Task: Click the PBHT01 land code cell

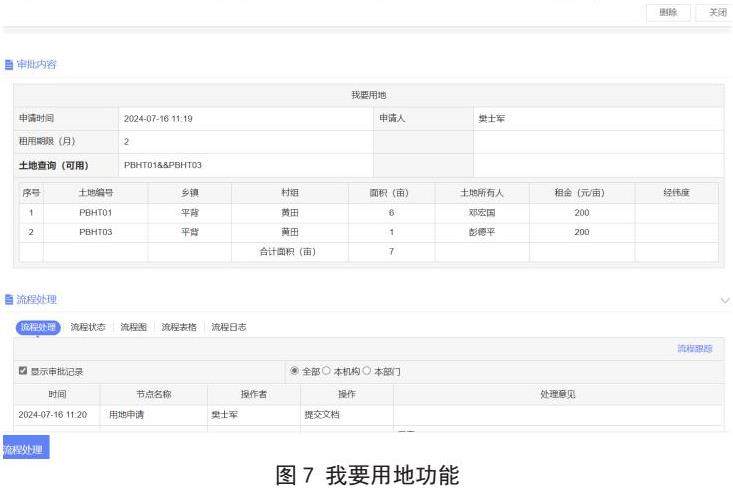Action: (x=96, y=213)
